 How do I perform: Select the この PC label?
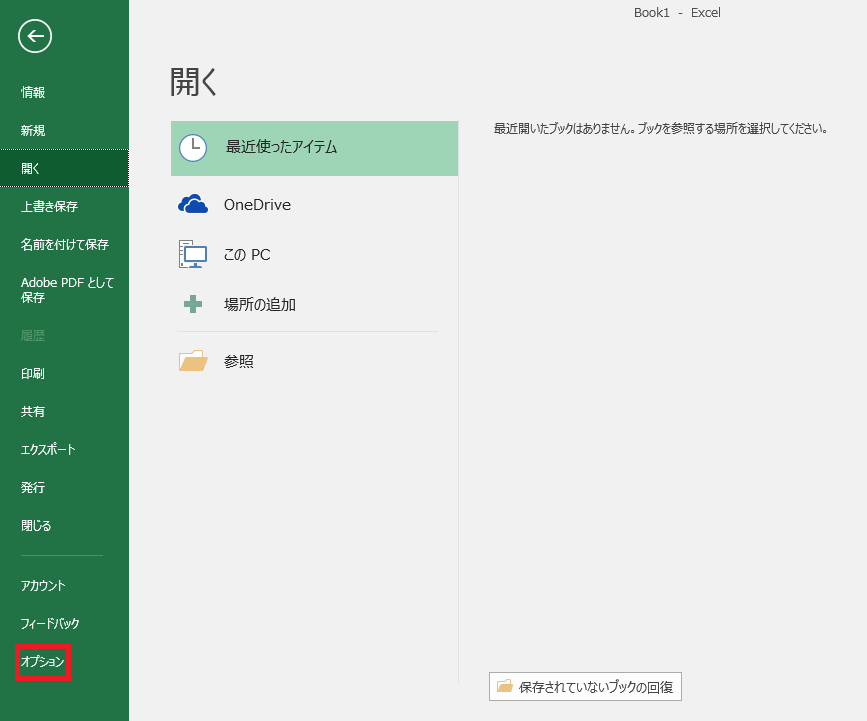point(247,254)
